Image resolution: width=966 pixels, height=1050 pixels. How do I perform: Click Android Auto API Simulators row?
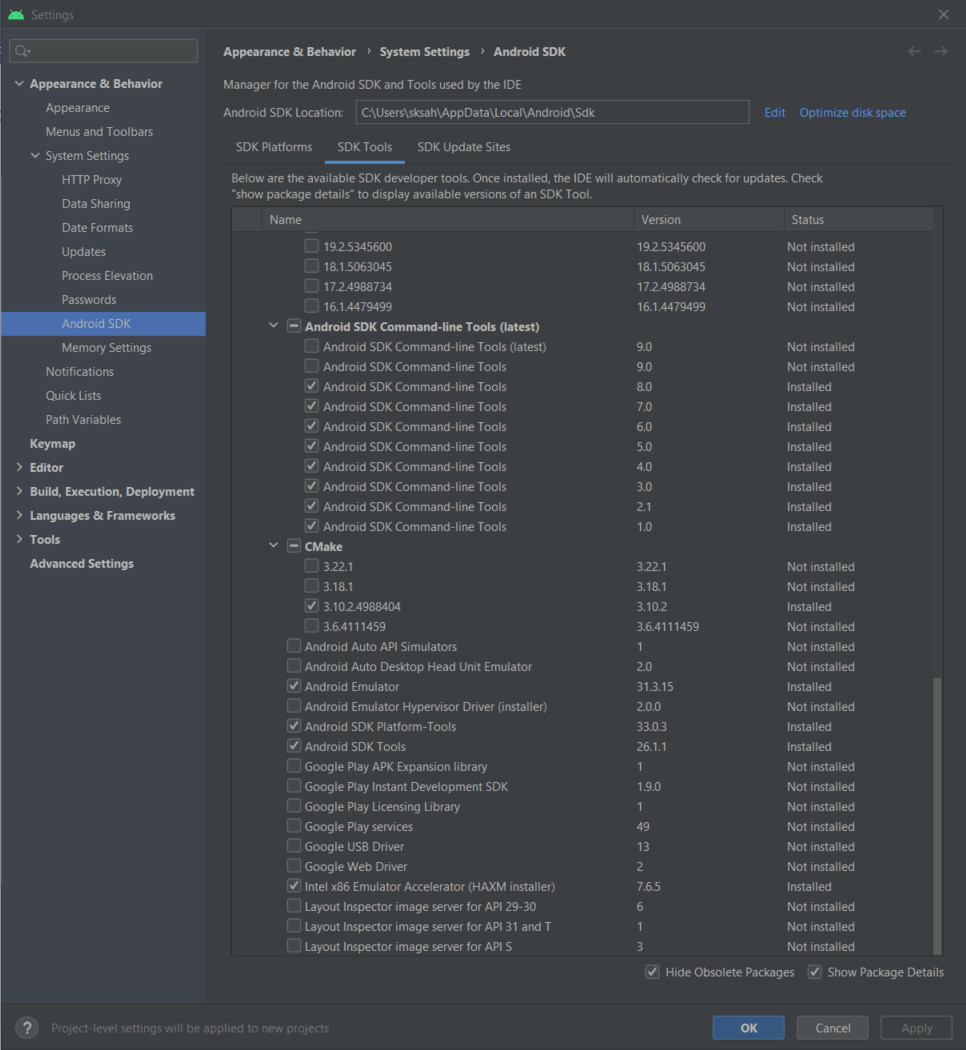click(582, 646)
